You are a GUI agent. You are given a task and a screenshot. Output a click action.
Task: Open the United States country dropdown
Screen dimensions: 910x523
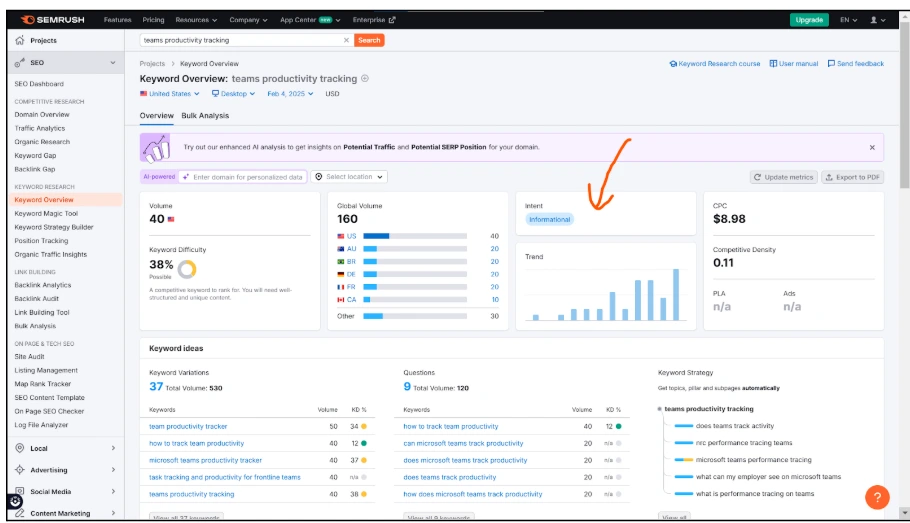click(x=169, y=93)
